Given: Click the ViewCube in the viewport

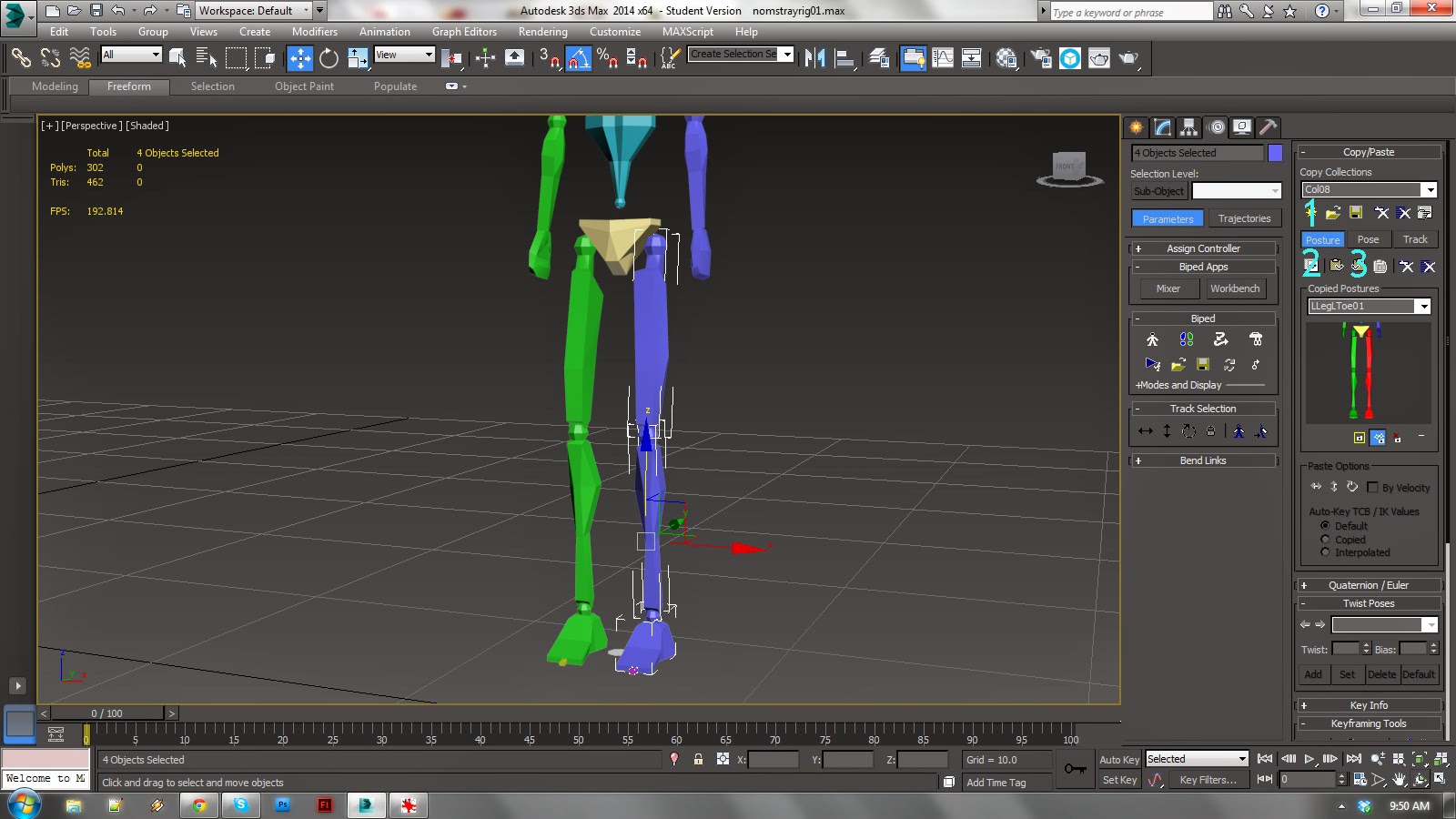Looking at the screenshot, I should pyautogui.click(x=1069, y=168).
